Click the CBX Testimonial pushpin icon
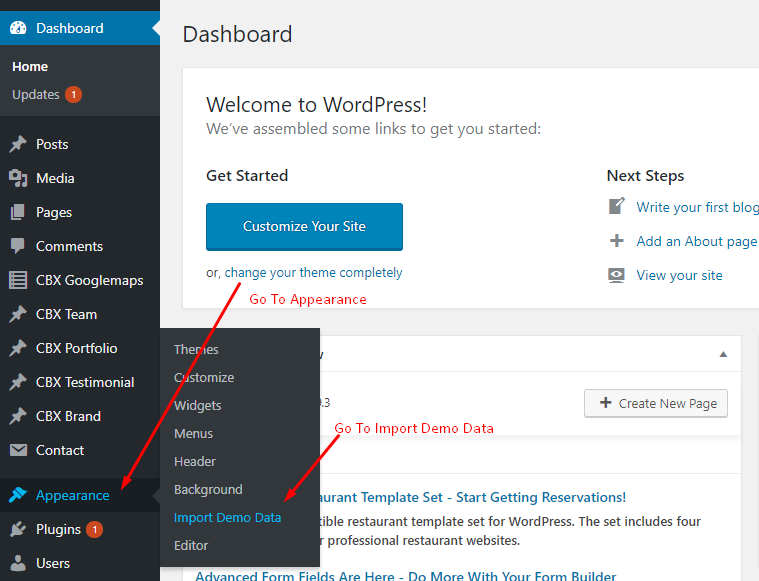Viewport: 759px width, 581px height. (x=18, y=382)
